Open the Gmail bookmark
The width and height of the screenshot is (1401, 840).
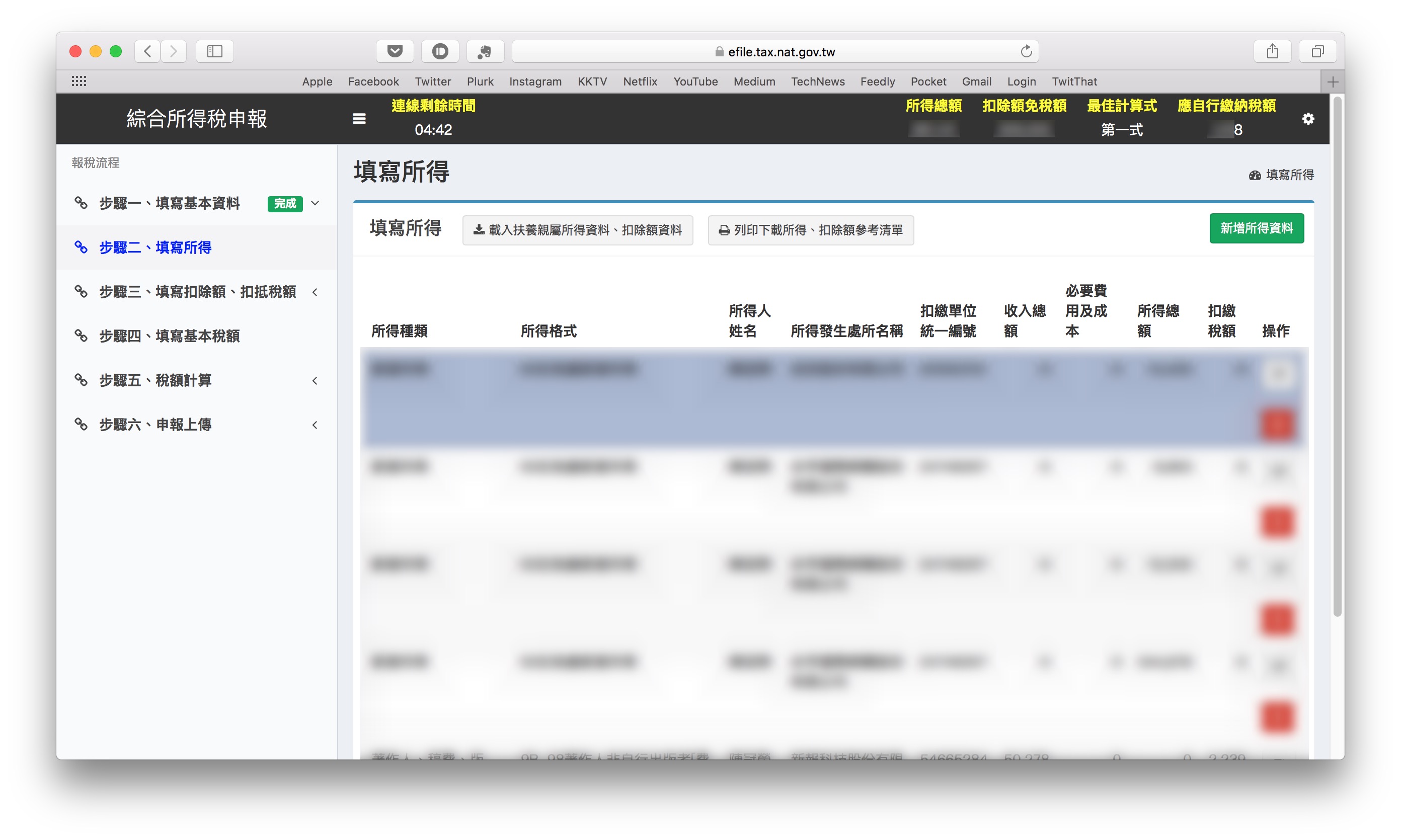(976, 81)
